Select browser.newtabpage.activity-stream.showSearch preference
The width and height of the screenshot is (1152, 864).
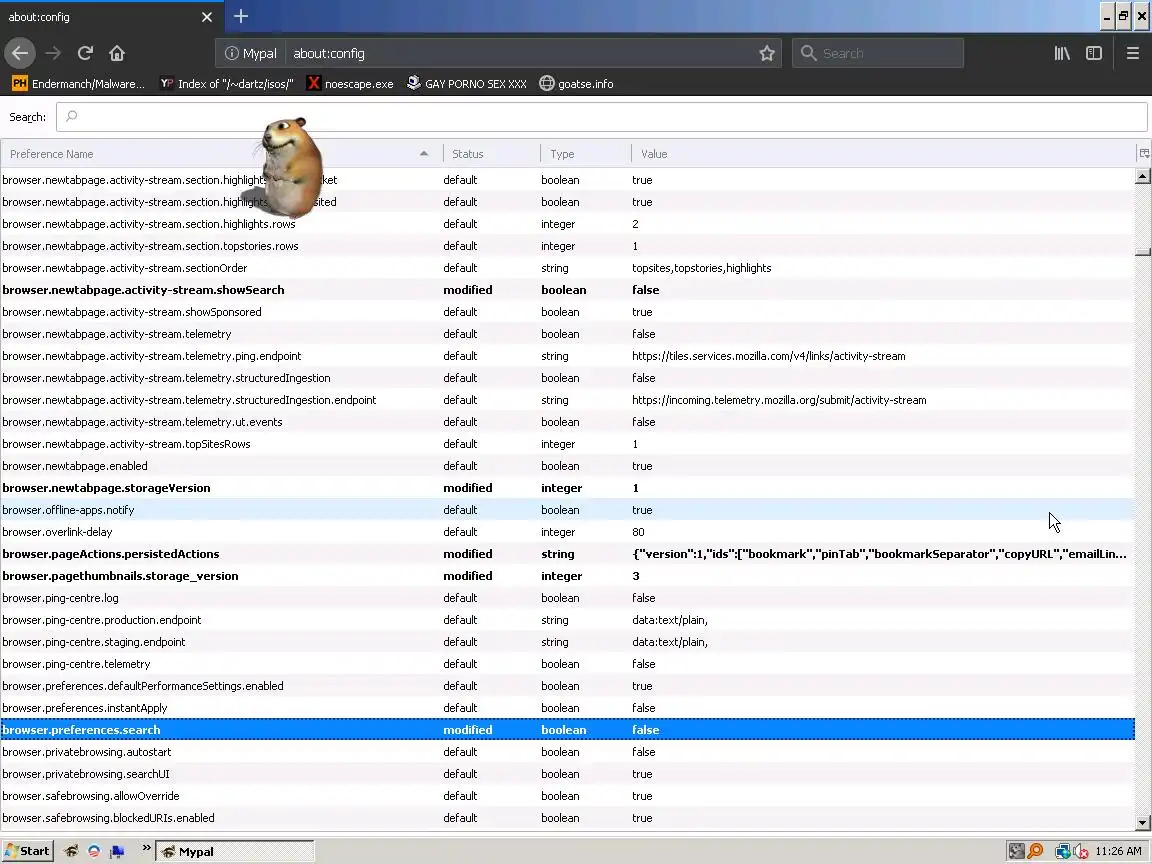click(x=567, y=290)
